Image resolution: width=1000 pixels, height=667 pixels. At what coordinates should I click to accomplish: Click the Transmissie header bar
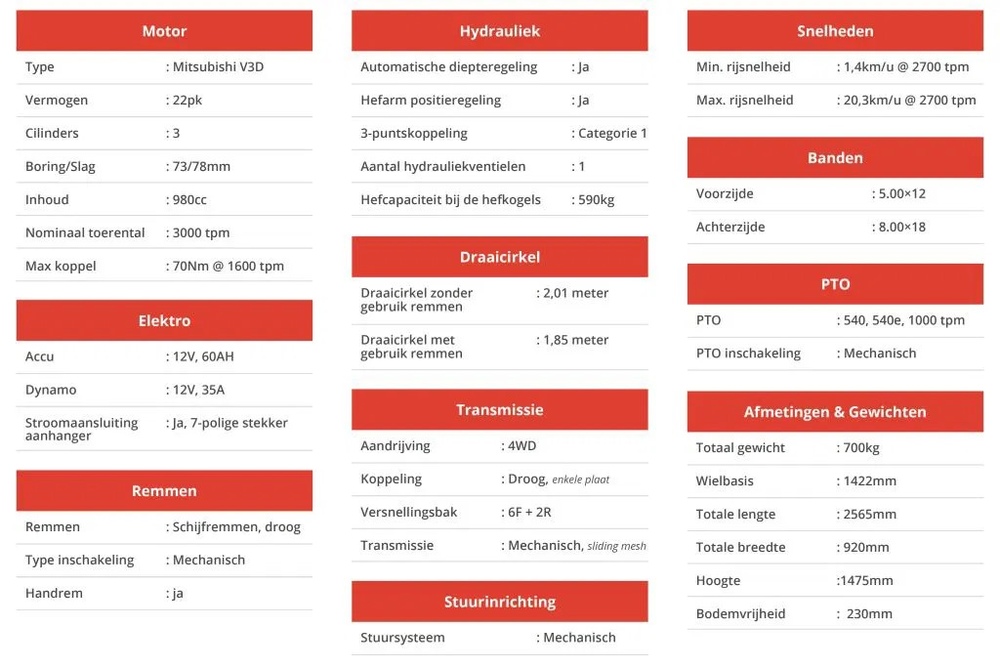pyautogui.click(x=499, y=409)
